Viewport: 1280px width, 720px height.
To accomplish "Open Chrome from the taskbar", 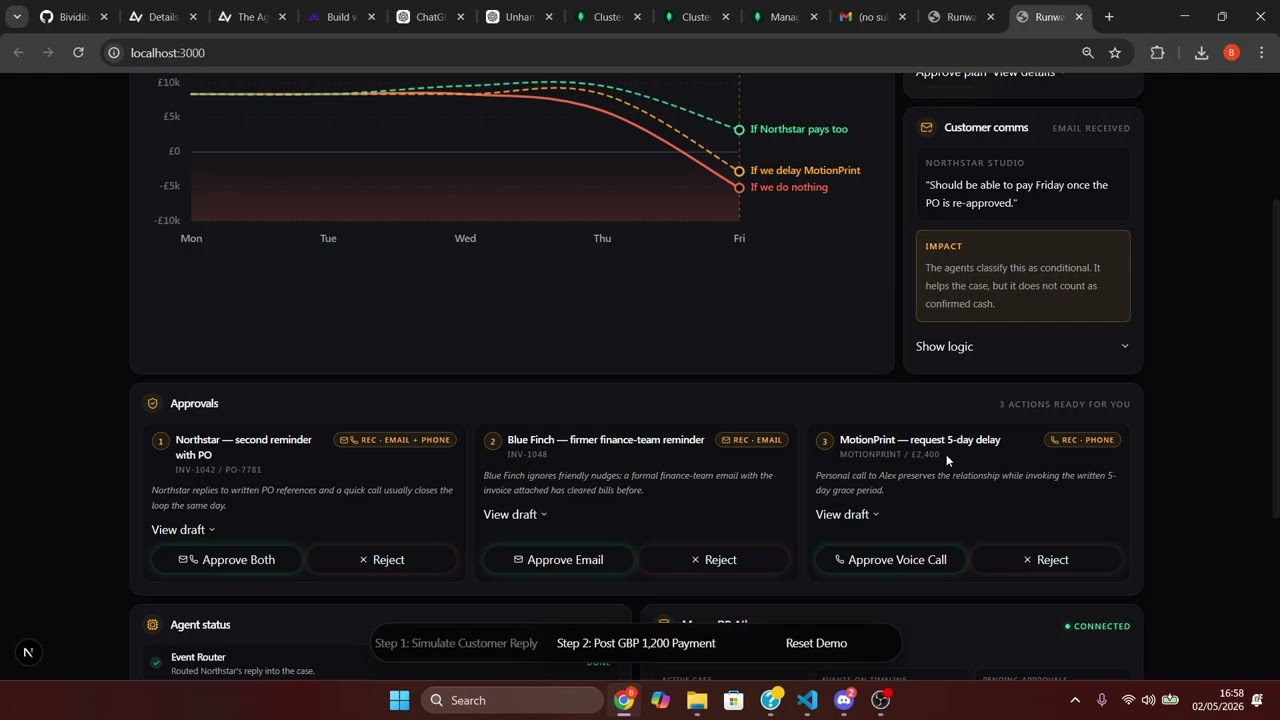I will tap(624, 700).
